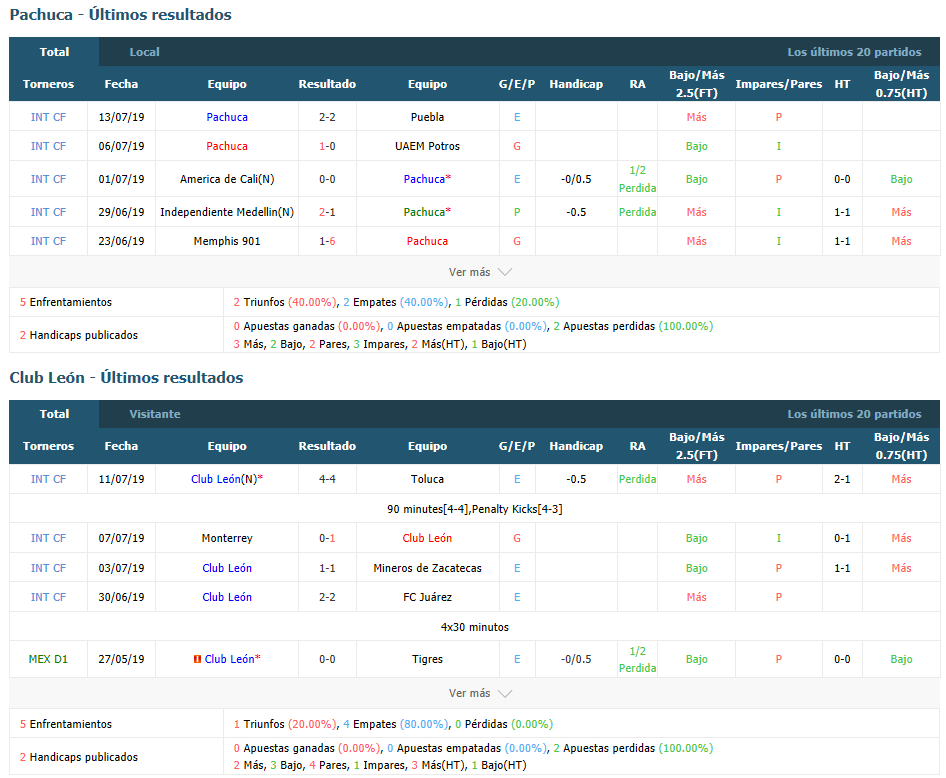This screenshot has width=946, height=778.
Task: Open 'Los últimos 20 partidos' in the Club León section
Action: pyautogui.click(x=854, y=414)
